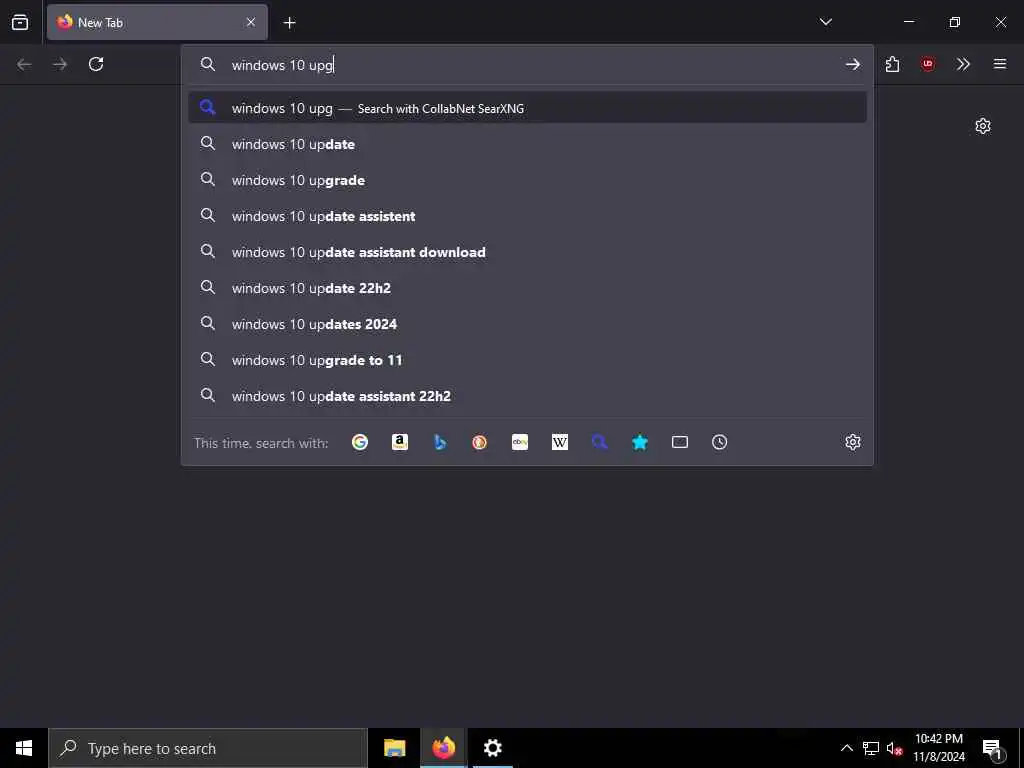This screenshot has width=1024, height=768.
Task: Select the New Tab tab
Action: (x=157, y=22)
